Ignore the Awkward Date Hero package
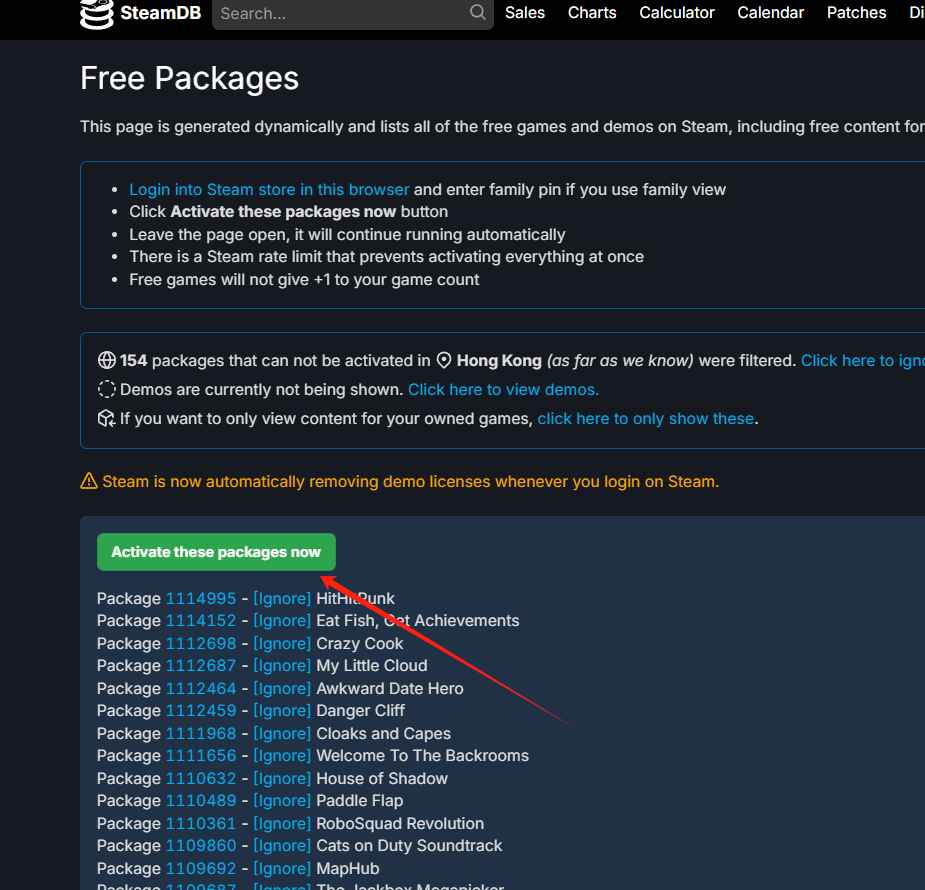This screenshot has height=890, width=925. 282,688
